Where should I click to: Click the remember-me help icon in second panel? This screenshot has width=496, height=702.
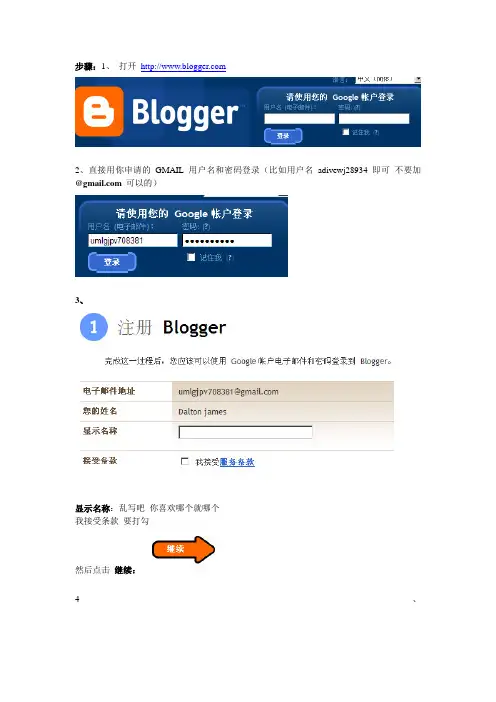[230, 257]
